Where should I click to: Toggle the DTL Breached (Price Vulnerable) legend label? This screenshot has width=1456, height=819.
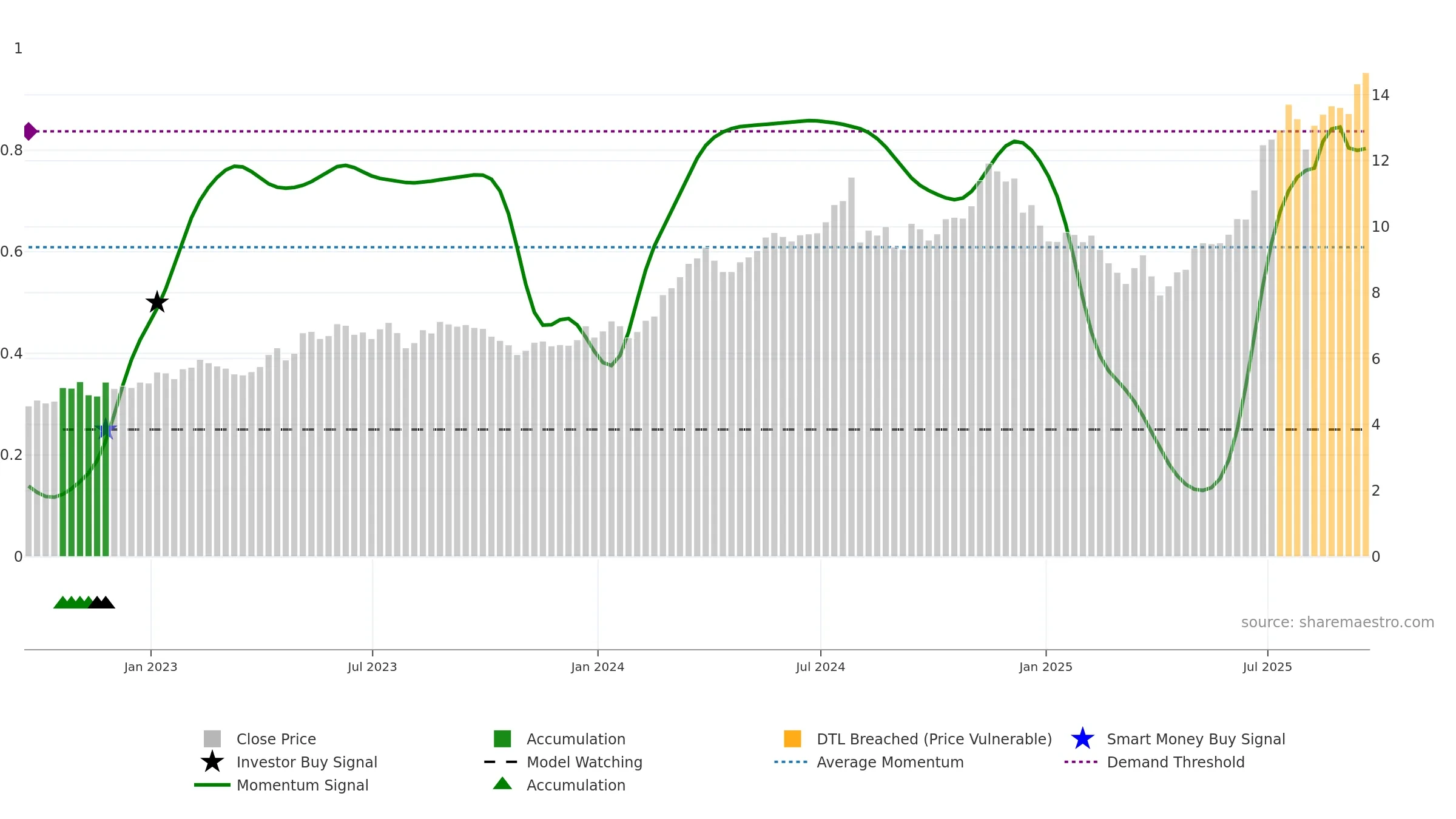[x=934, y=739]
